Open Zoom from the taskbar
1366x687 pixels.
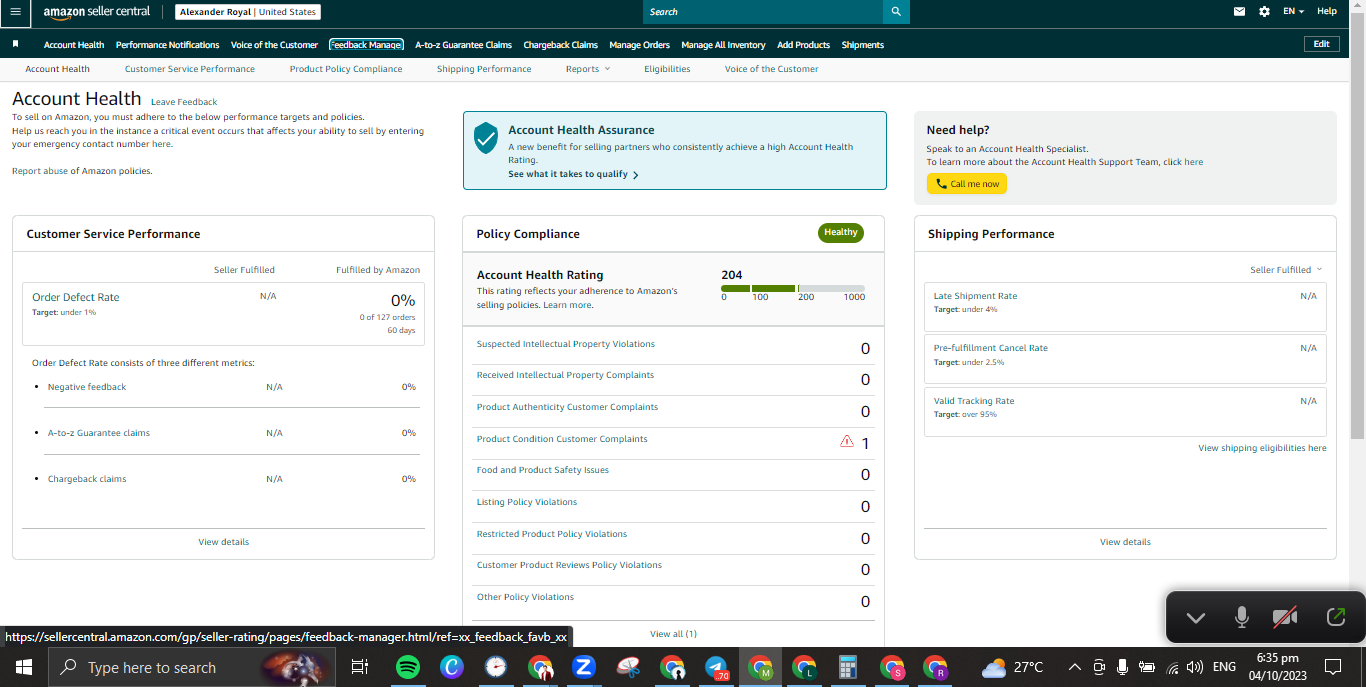click(584, 667)
